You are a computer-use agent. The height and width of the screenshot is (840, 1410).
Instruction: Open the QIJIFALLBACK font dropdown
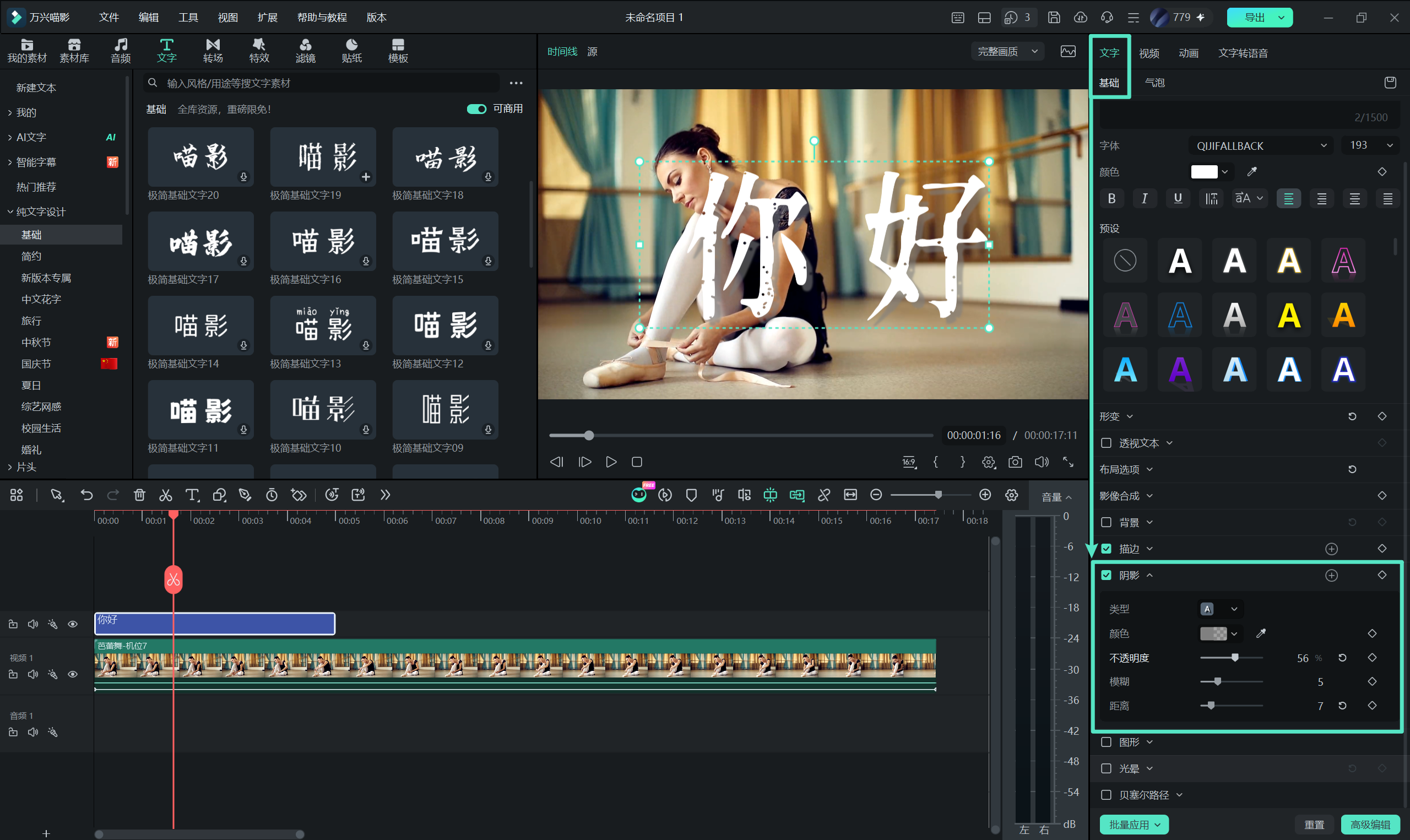(1261, 145)
